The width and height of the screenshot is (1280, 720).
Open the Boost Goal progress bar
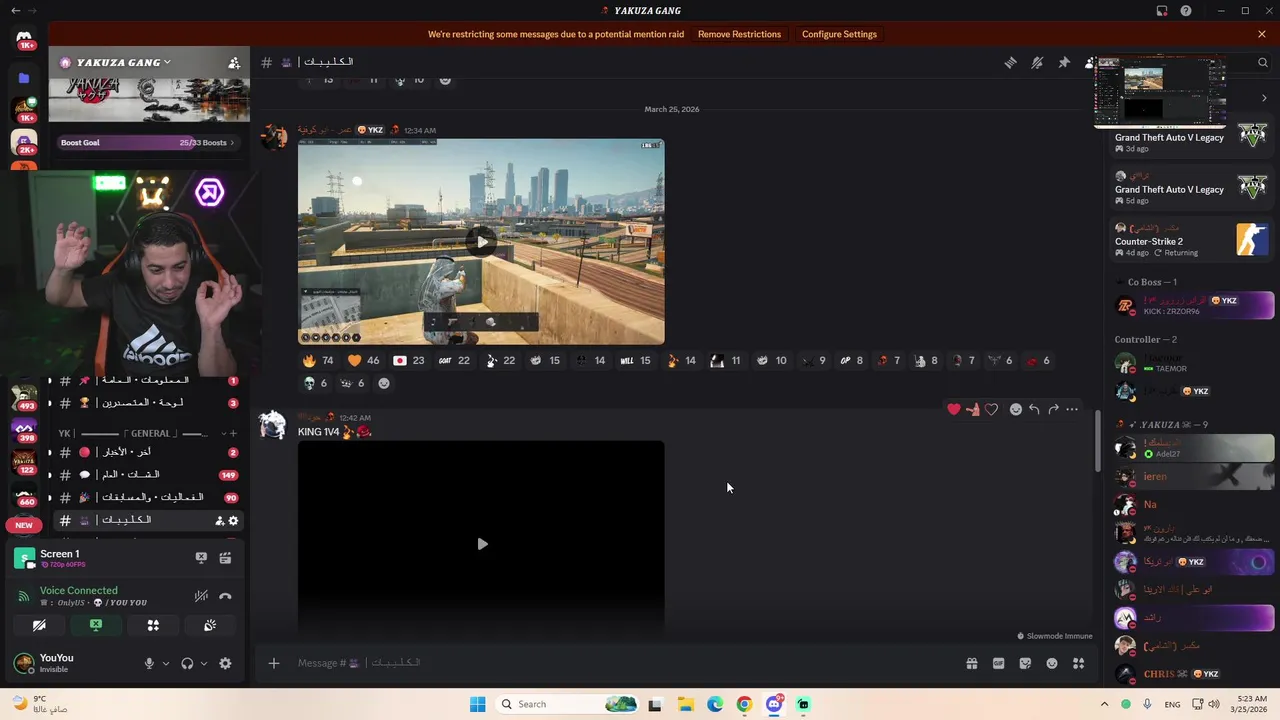coord(148,142)
